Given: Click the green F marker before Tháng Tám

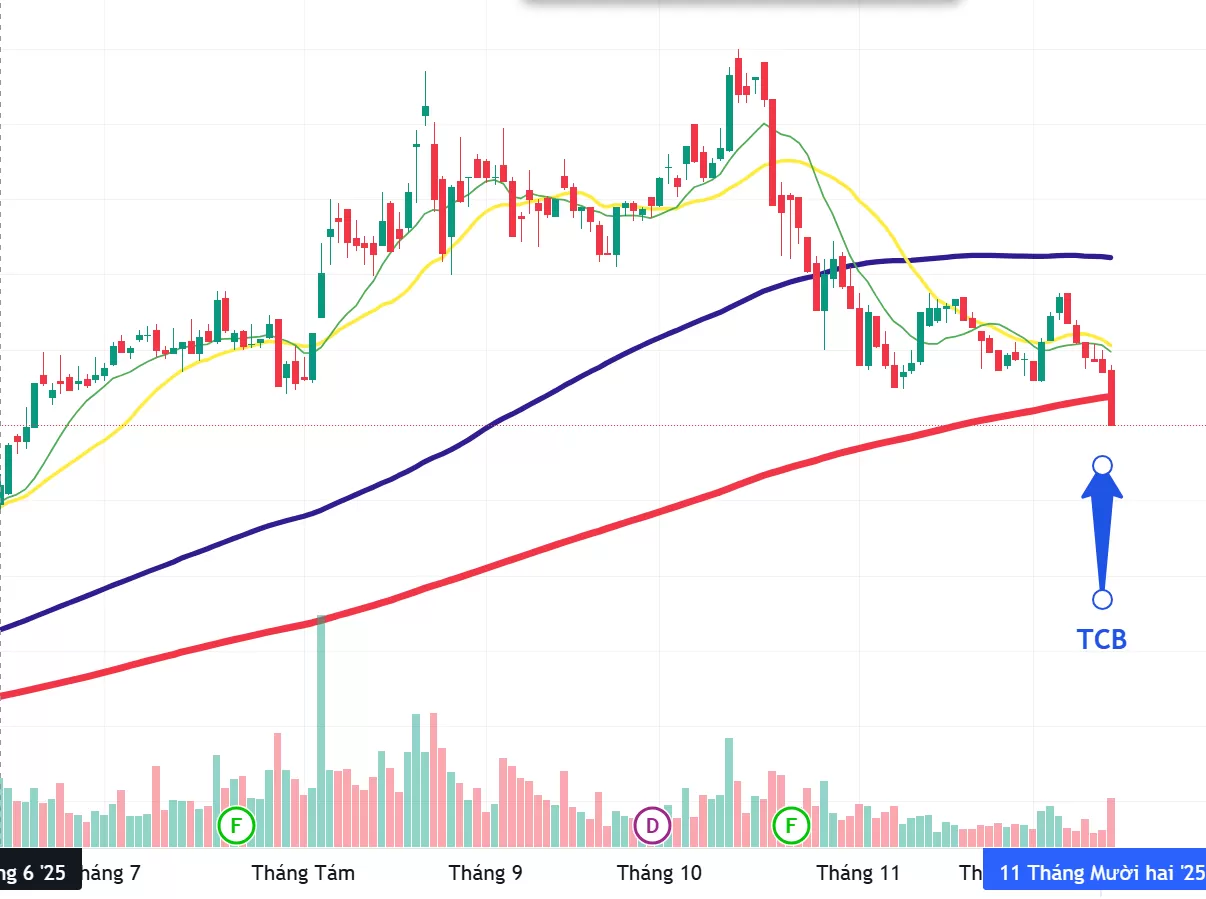Looking at the screenshot, I should [x=237, y=826].
